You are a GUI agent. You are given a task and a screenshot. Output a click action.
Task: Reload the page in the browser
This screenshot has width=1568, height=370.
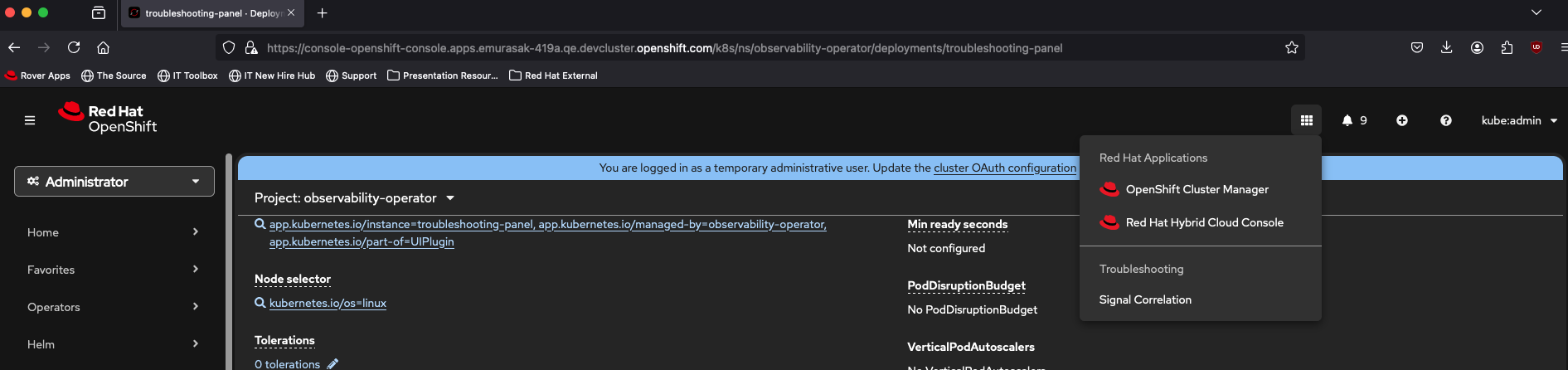74,47
